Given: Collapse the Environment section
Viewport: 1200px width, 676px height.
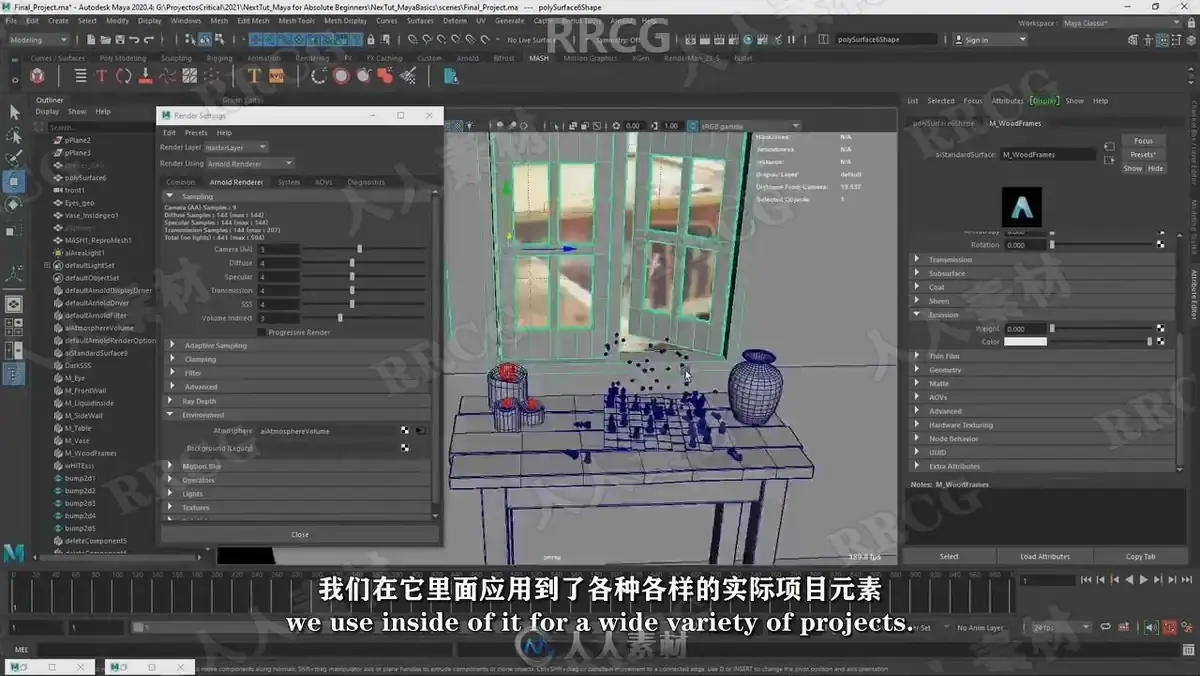Looking at the screenshot, I should point(298,414).
